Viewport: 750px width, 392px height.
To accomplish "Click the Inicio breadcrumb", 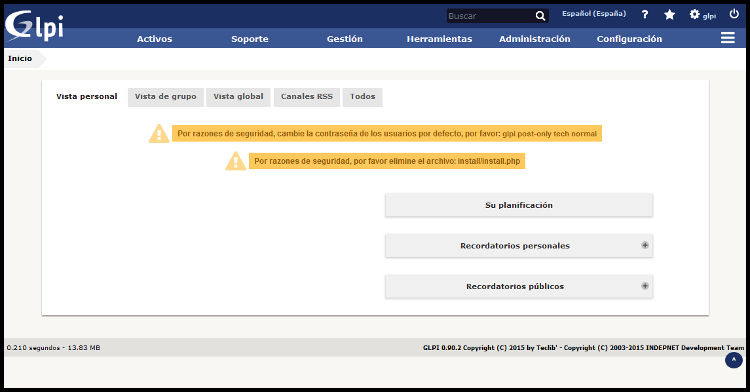I will [20, 58].
